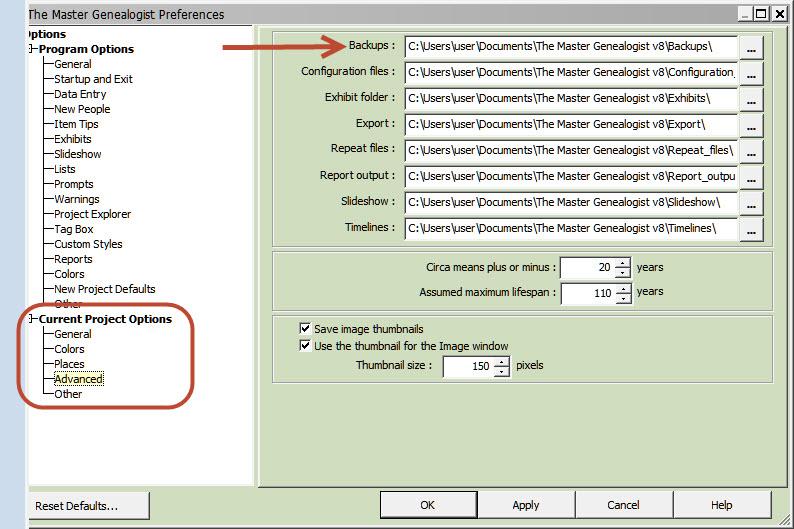Screen dimensions: 794x529
Task: Maximize the Preferences window
Action: pyautogui.click(x=761, y=14)
